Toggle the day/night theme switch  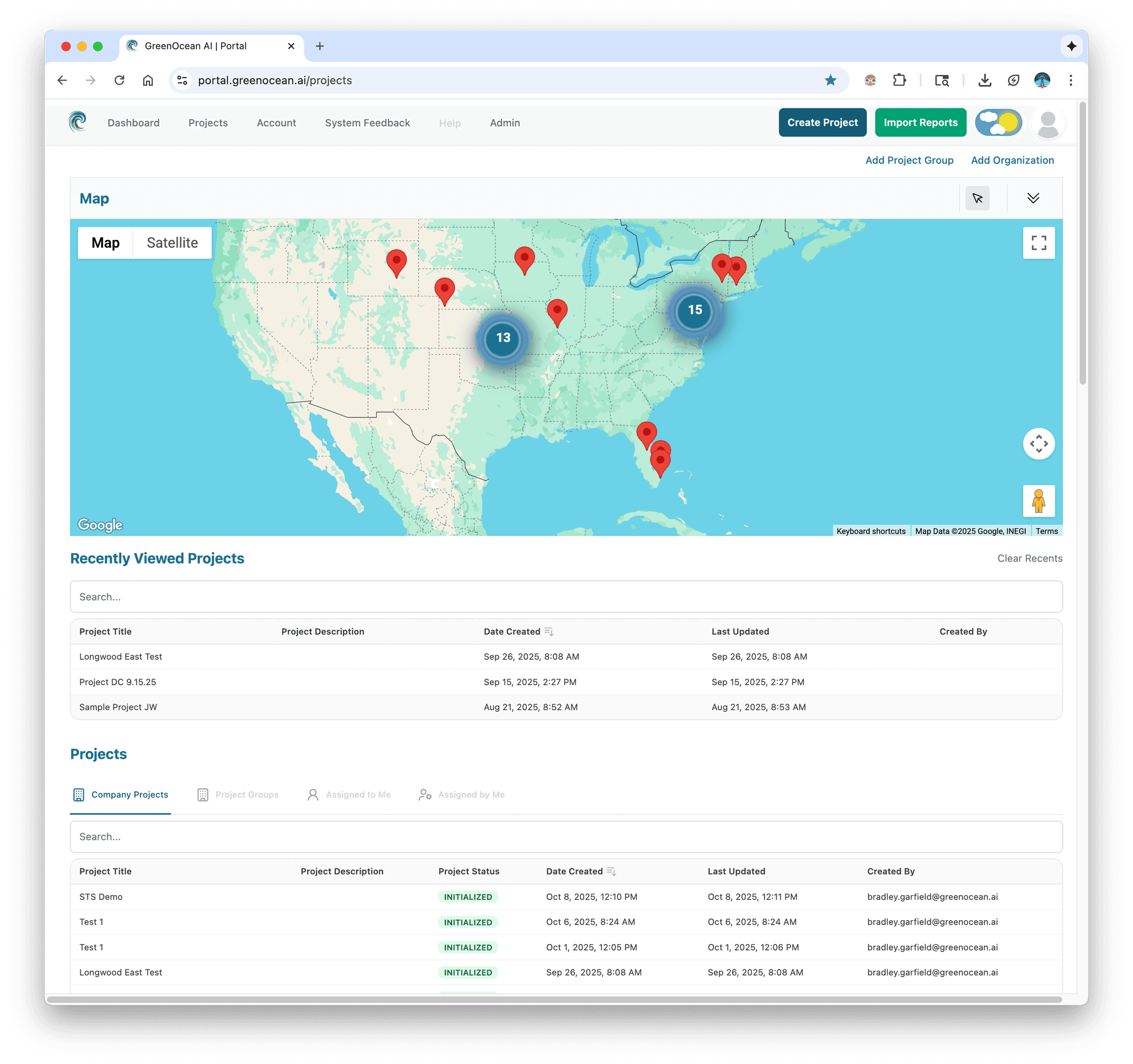point(999,122)
